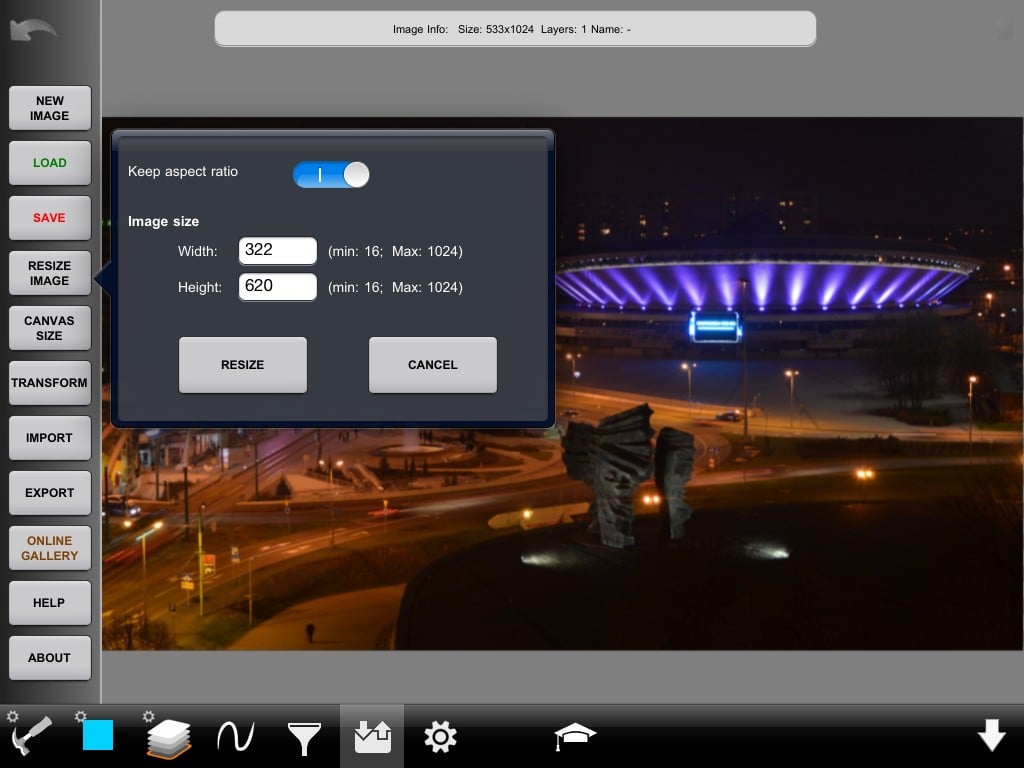Click the EXPORT sidebar button
This screenshot has height=768, width=1024.
50,493
